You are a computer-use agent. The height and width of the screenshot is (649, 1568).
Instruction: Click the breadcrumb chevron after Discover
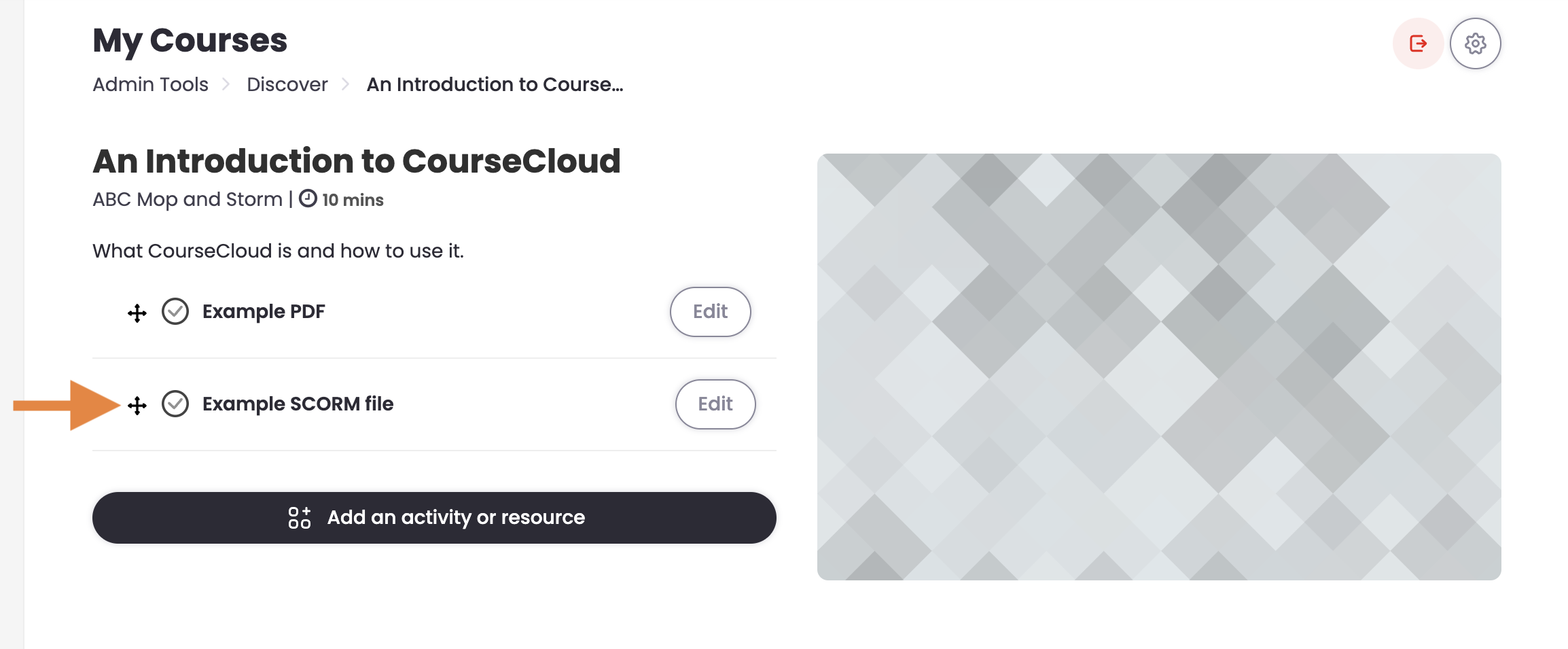point(346,84)
